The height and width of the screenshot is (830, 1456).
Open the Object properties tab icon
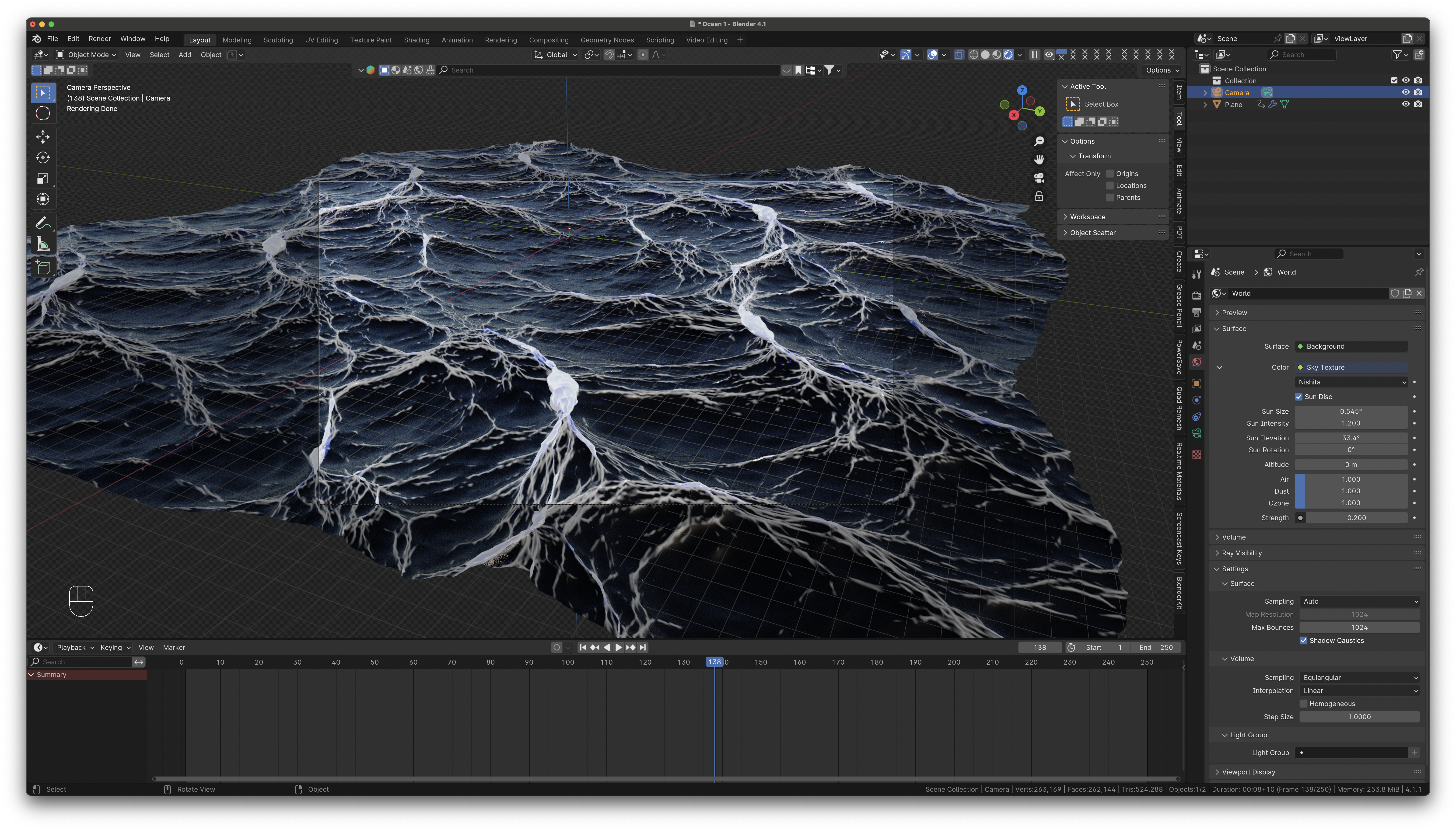[x=1197, y=384]
